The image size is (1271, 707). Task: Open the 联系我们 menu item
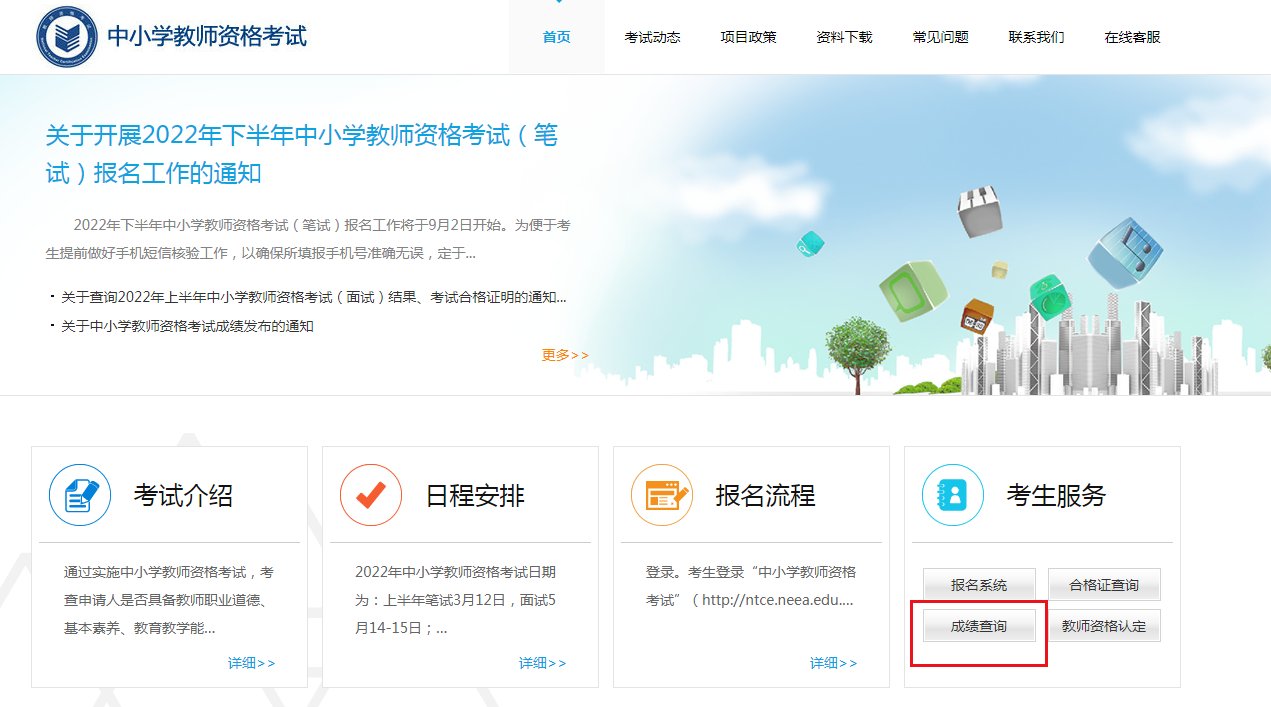1036,37
